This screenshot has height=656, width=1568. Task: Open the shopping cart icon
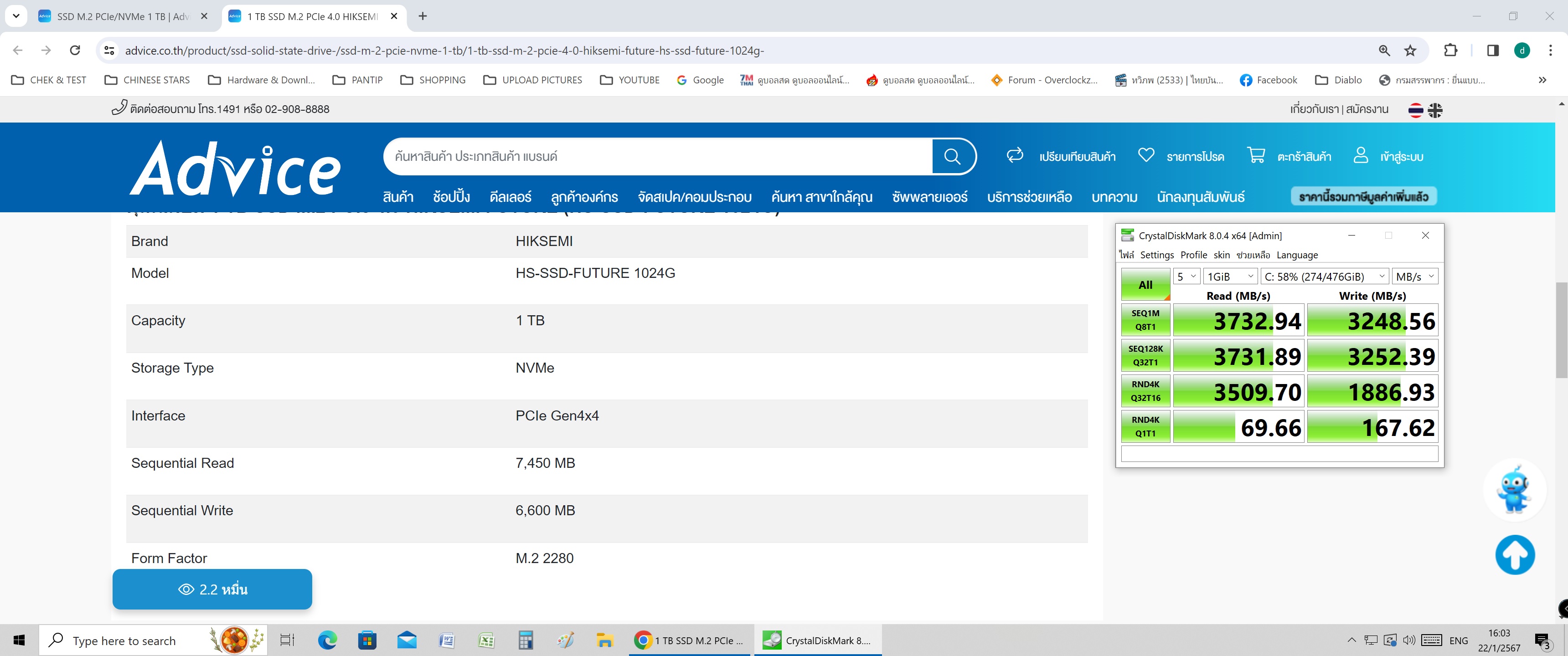tap(1256, 156)
